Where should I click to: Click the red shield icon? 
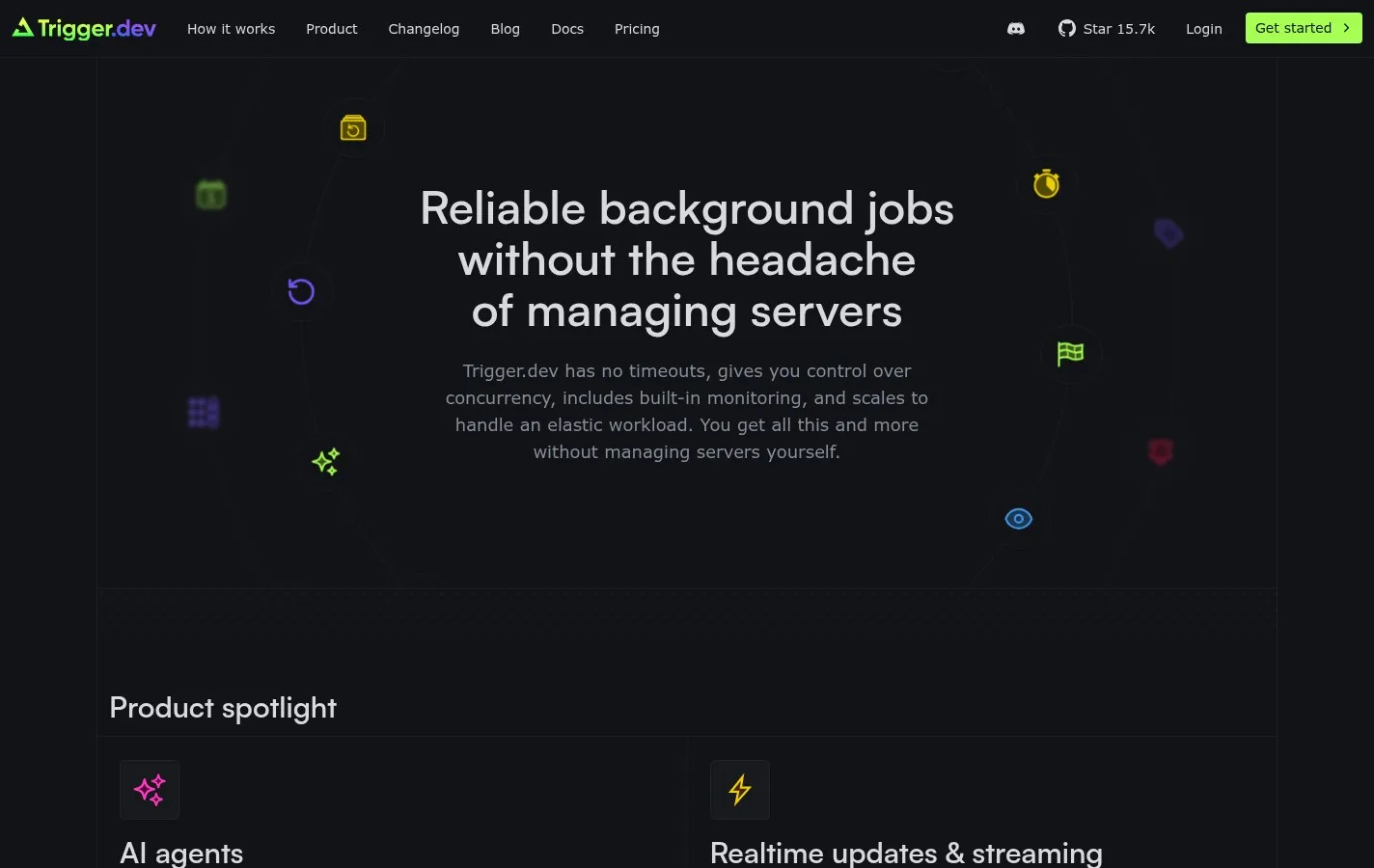1161,451
